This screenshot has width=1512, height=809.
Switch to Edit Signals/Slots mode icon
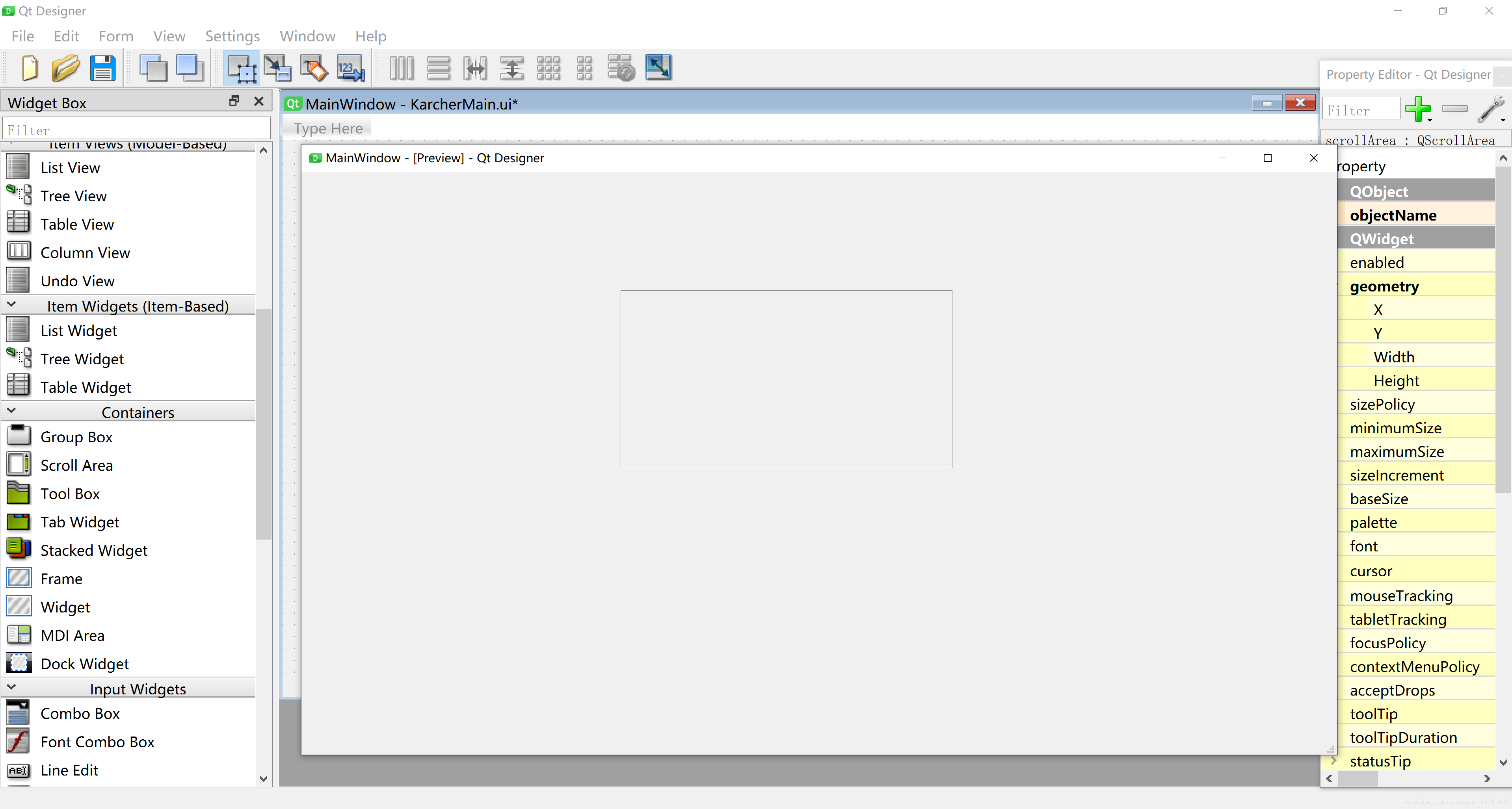278,68
